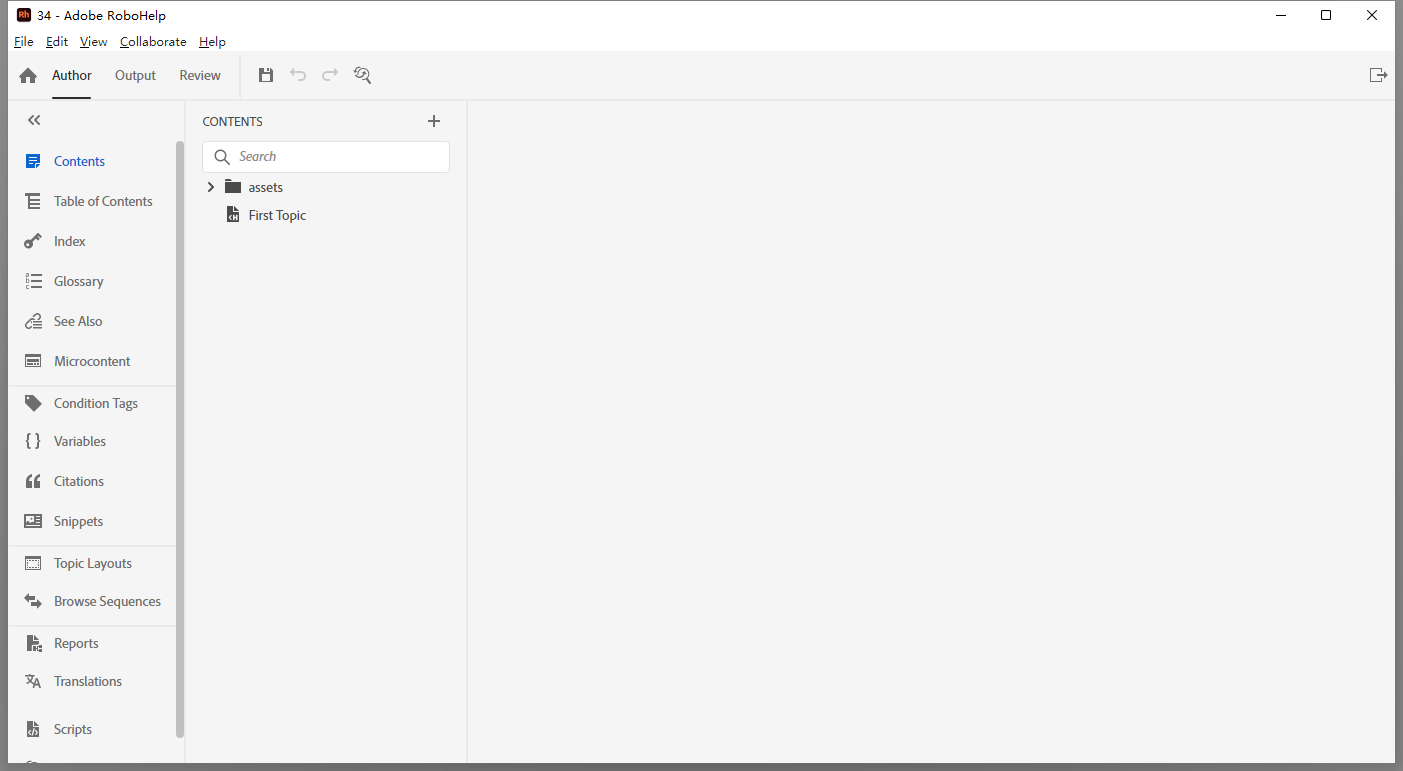
Task: Collapse the left sidebar with double chevron
Action: (x=34, y=120)
